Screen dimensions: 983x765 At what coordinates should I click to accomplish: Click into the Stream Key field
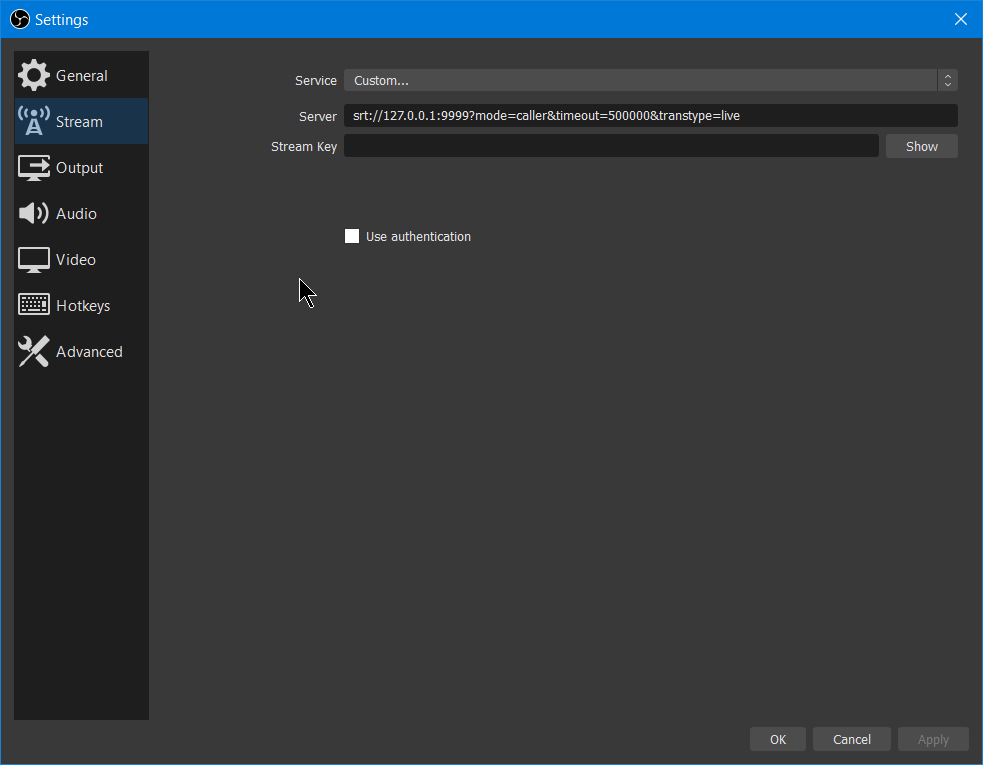point(611,146)
